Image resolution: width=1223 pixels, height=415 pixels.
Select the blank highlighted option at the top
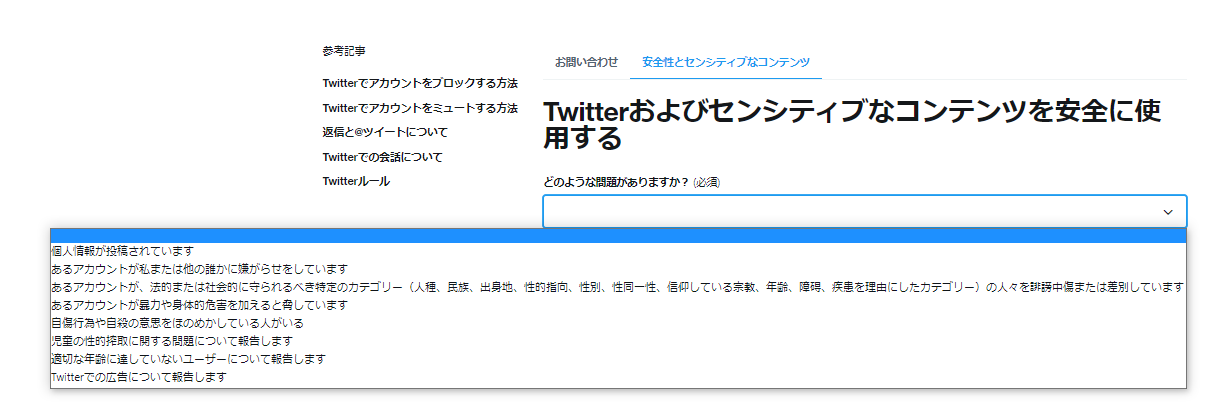(x=618, y=236)
